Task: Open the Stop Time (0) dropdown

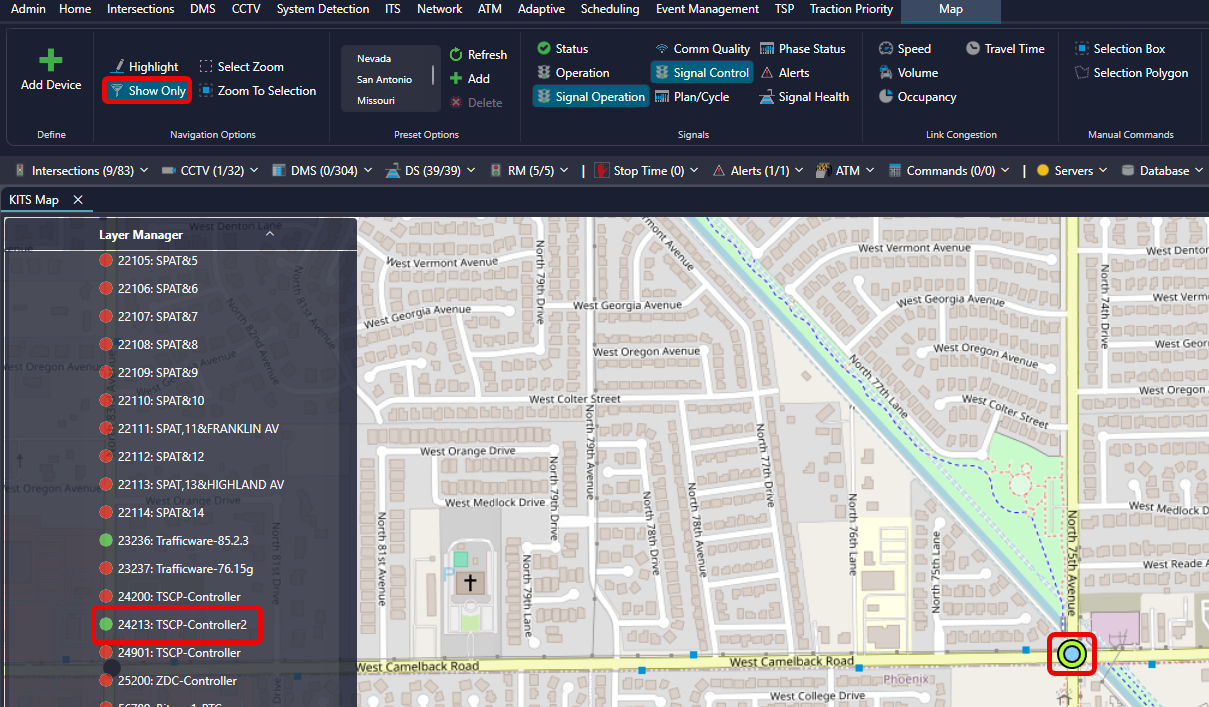Action: click(x=646, y=171)
